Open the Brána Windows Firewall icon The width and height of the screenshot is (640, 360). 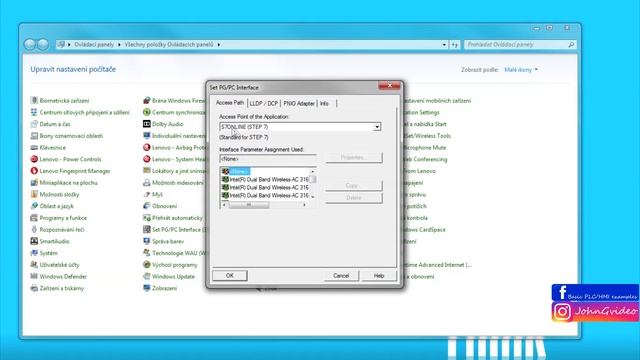tap(147, 100)
